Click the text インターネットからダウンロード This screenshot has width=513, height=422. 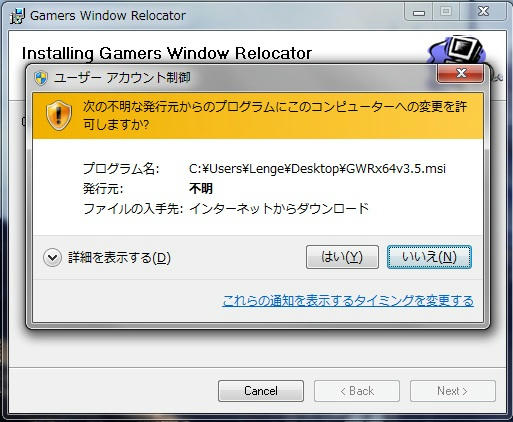(x=279, y=209)
